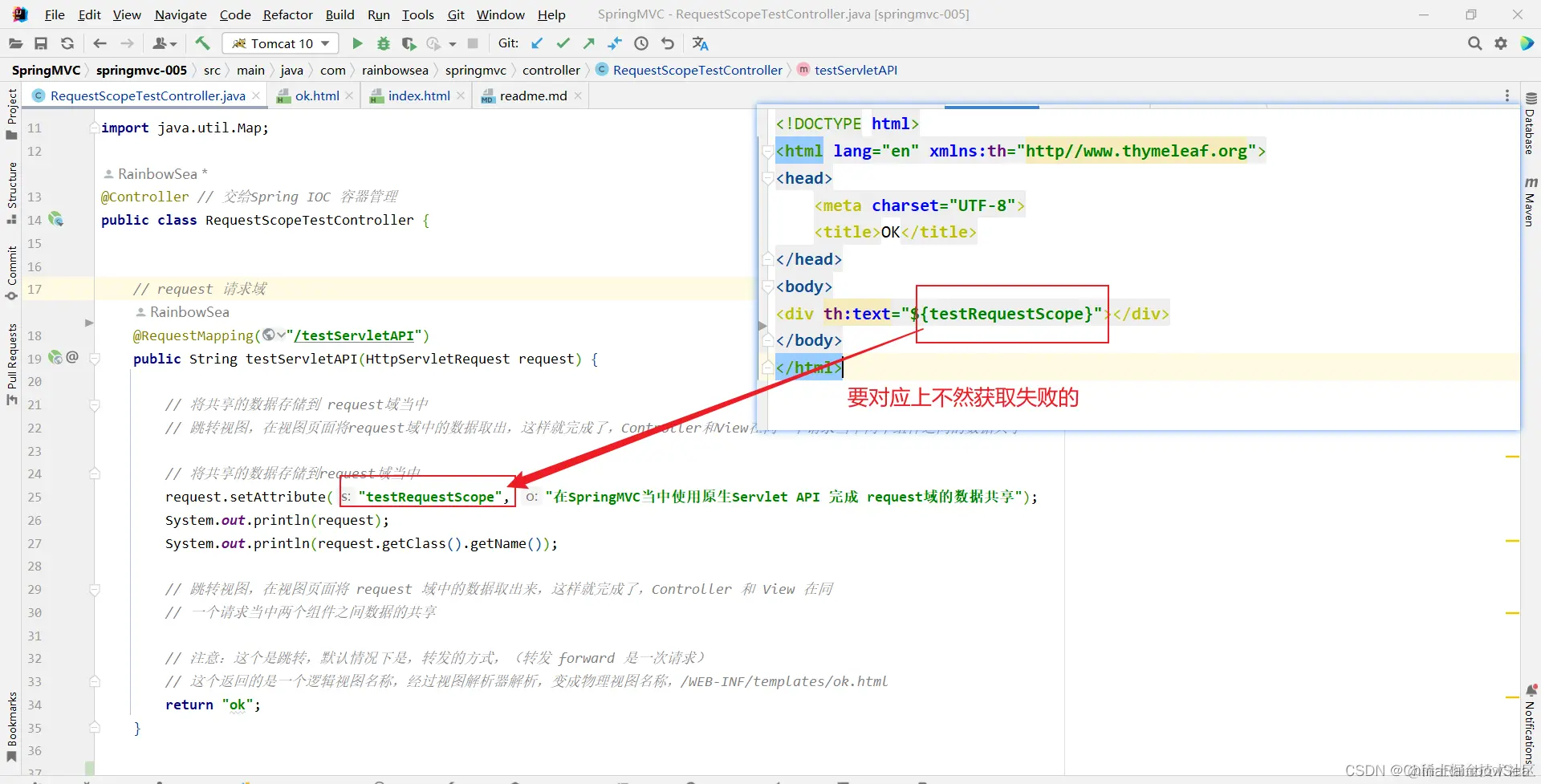Image resolution: width=1541 pixels, height=784 pixels.
Task: Push commits with Git arrow icon
Action: [589, 43]
